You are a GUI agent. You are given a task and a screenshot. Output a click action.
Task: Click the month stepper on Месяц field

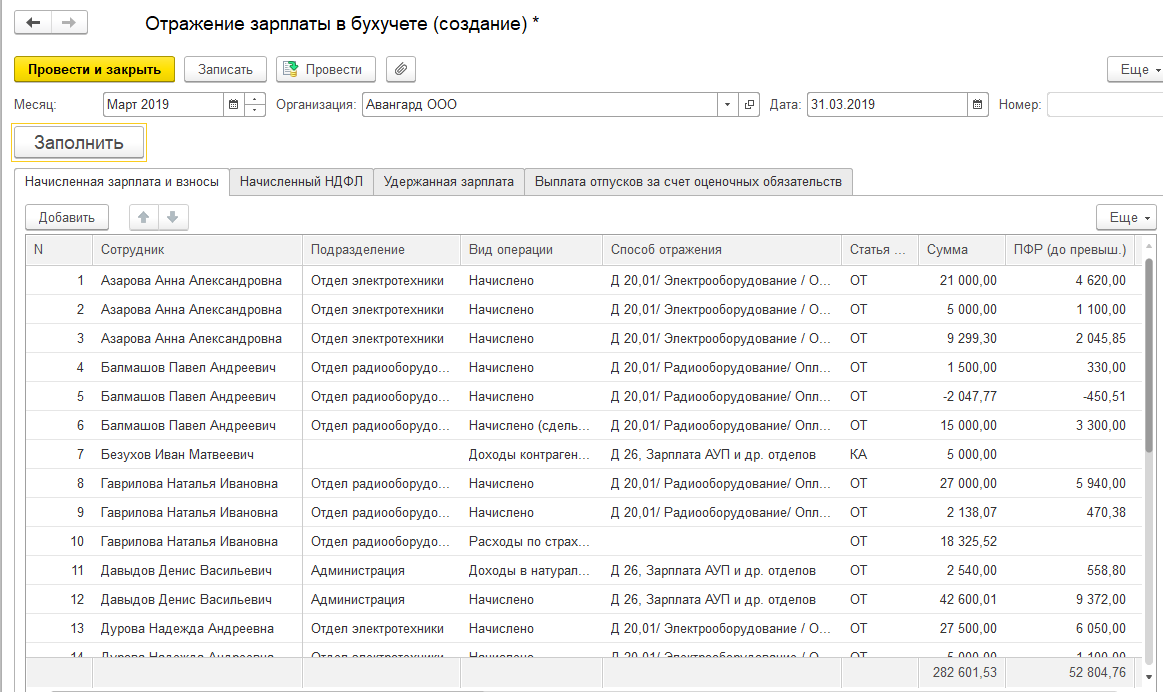pyautogui.click(x=256, y=104)
